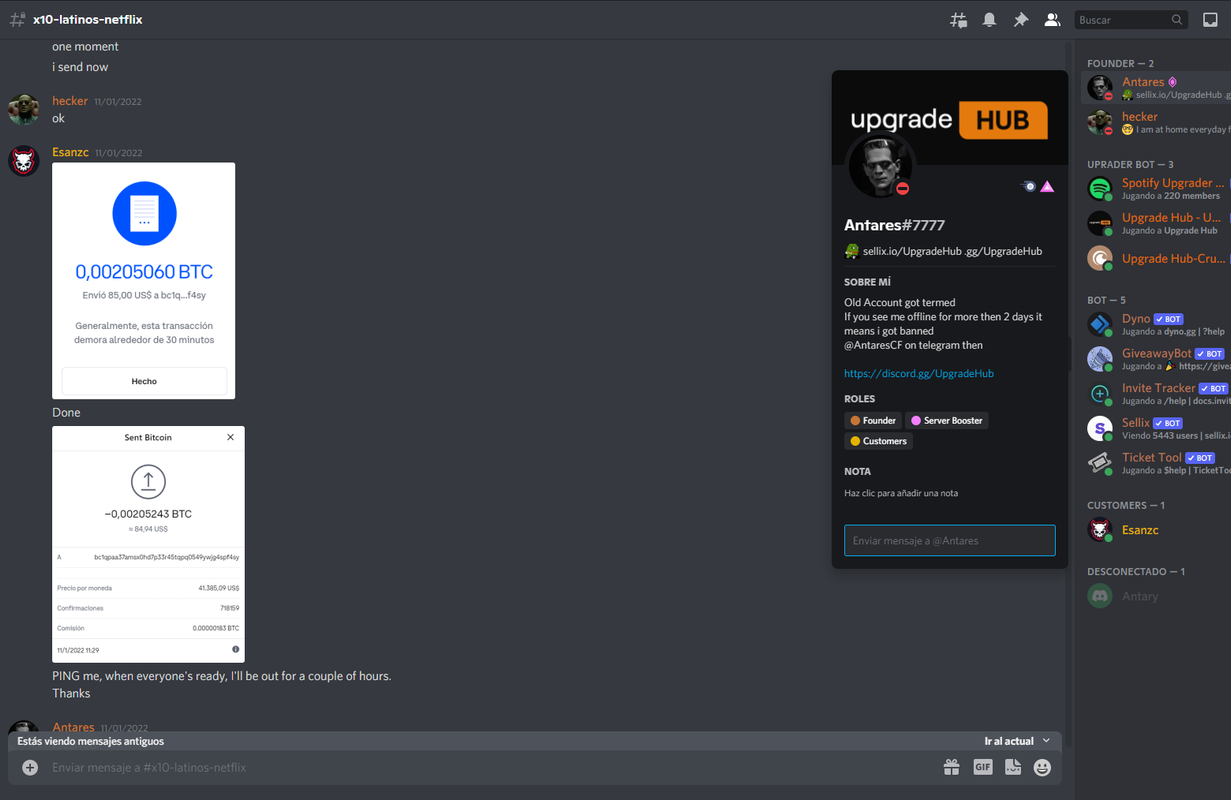
Task: Click the plus attachment button
Action: click(x=30, y=767)
